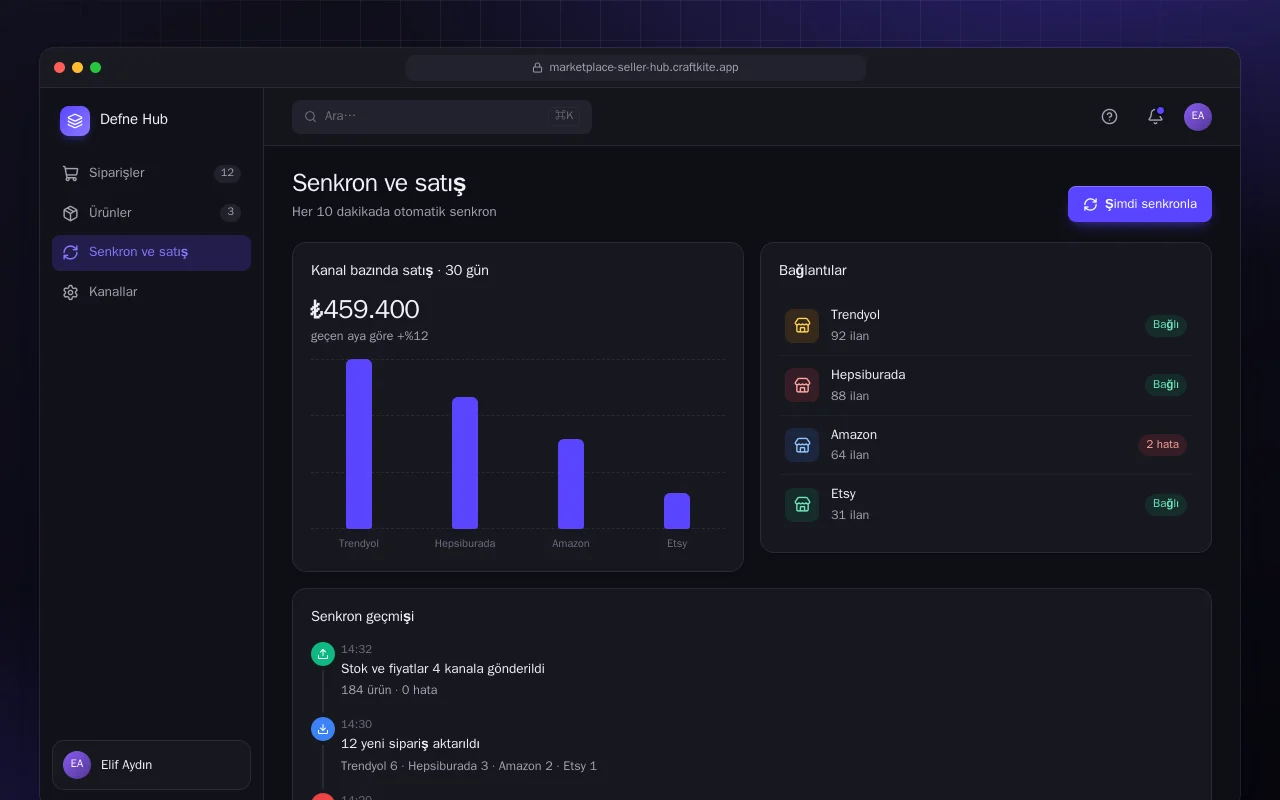1280x800 pixels.
Task: Click "Her 10 dakikada otomatik senkron" subtitle
Action: click(394, 212)
